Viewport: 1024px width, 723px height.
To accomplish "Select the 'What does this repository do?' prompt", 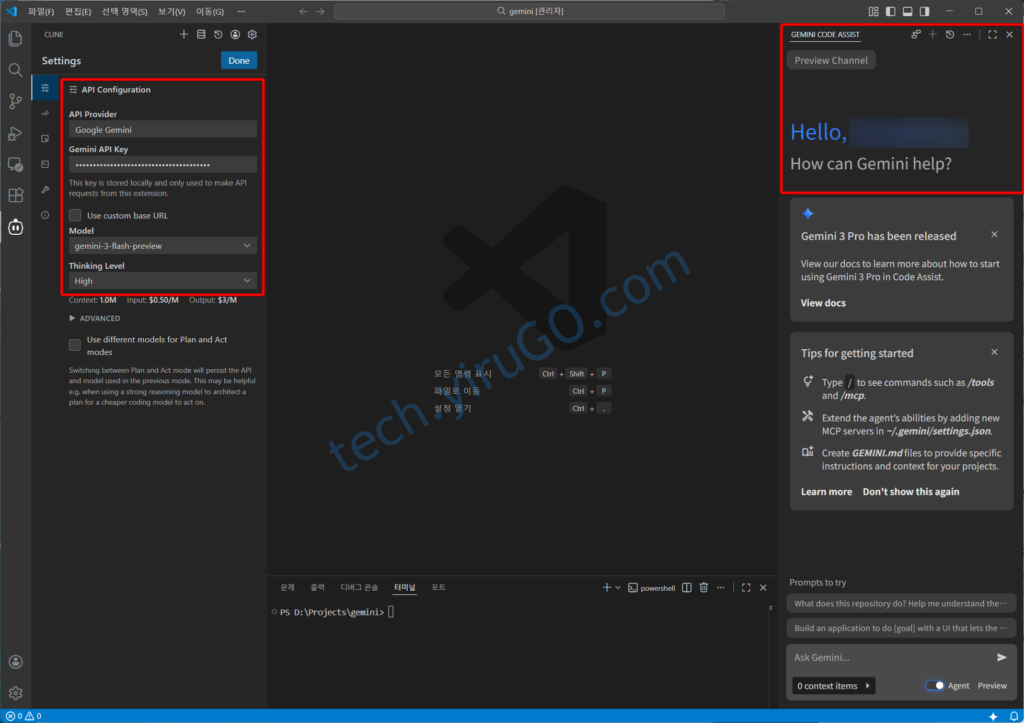I will (901, 603).
